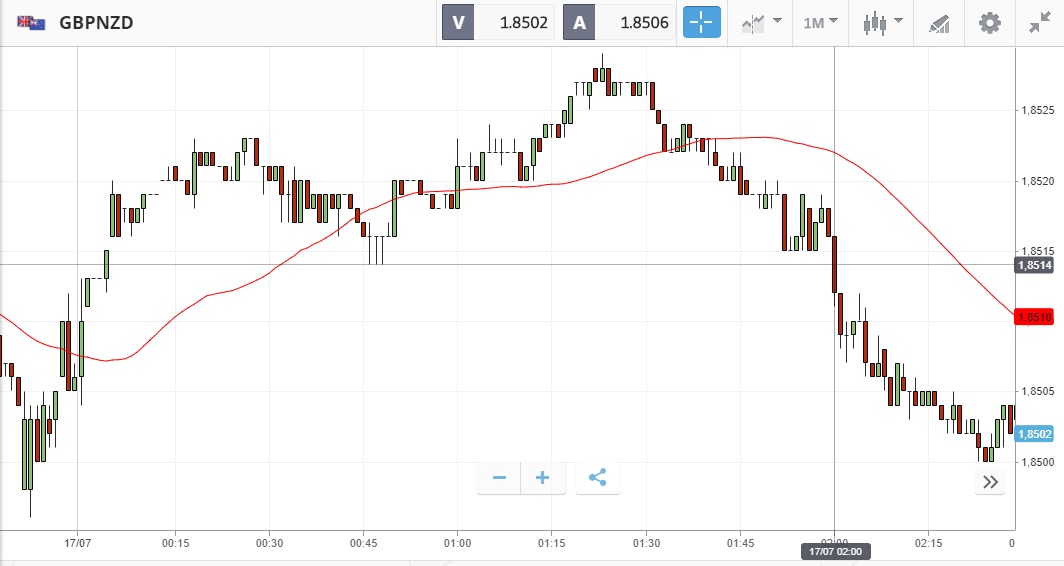This screenshot has width=1064, height=566.
Task: Zoom out the chart with minus
Action: (x=499, y=478)
